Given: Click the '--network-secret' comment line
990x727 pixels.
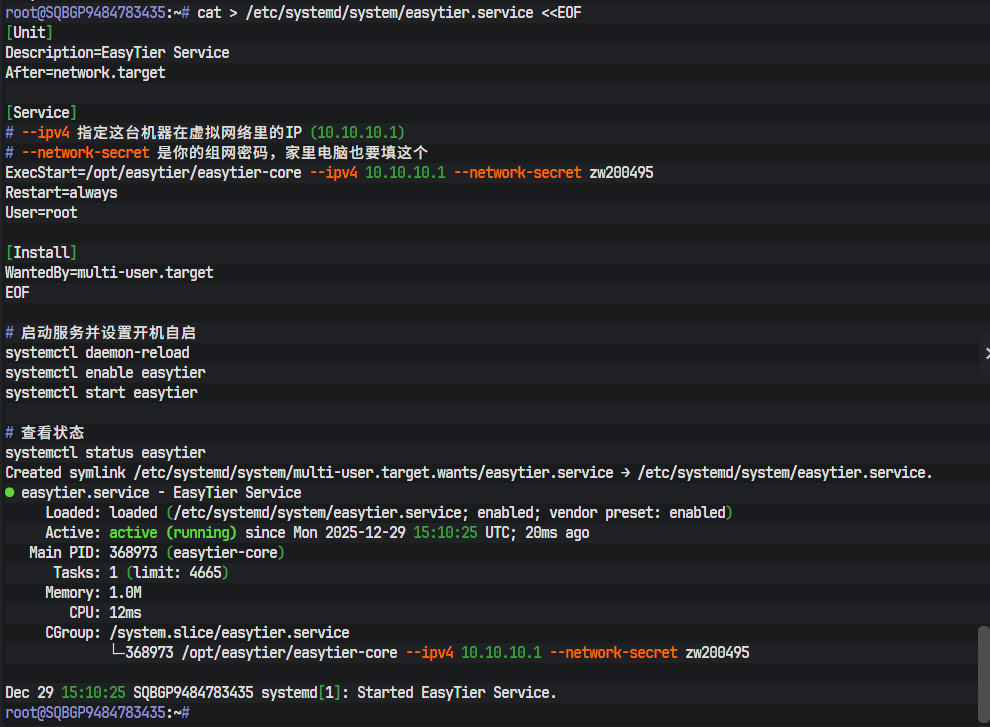Looking at the screenshot, I should click(217, 152).
